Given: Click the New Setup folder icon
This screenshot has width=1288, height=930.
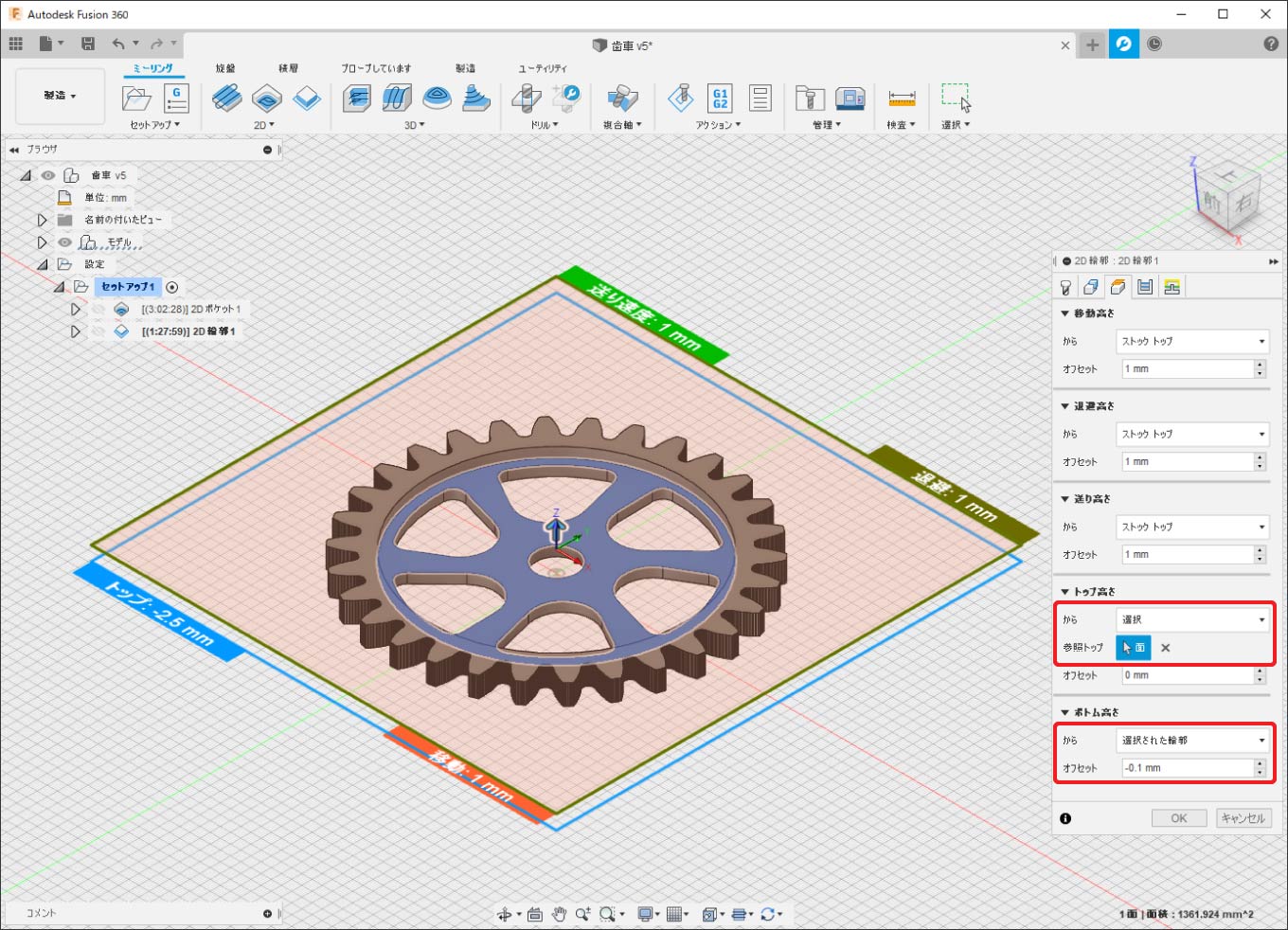Looking at the screenshot, I should (136, 98).
